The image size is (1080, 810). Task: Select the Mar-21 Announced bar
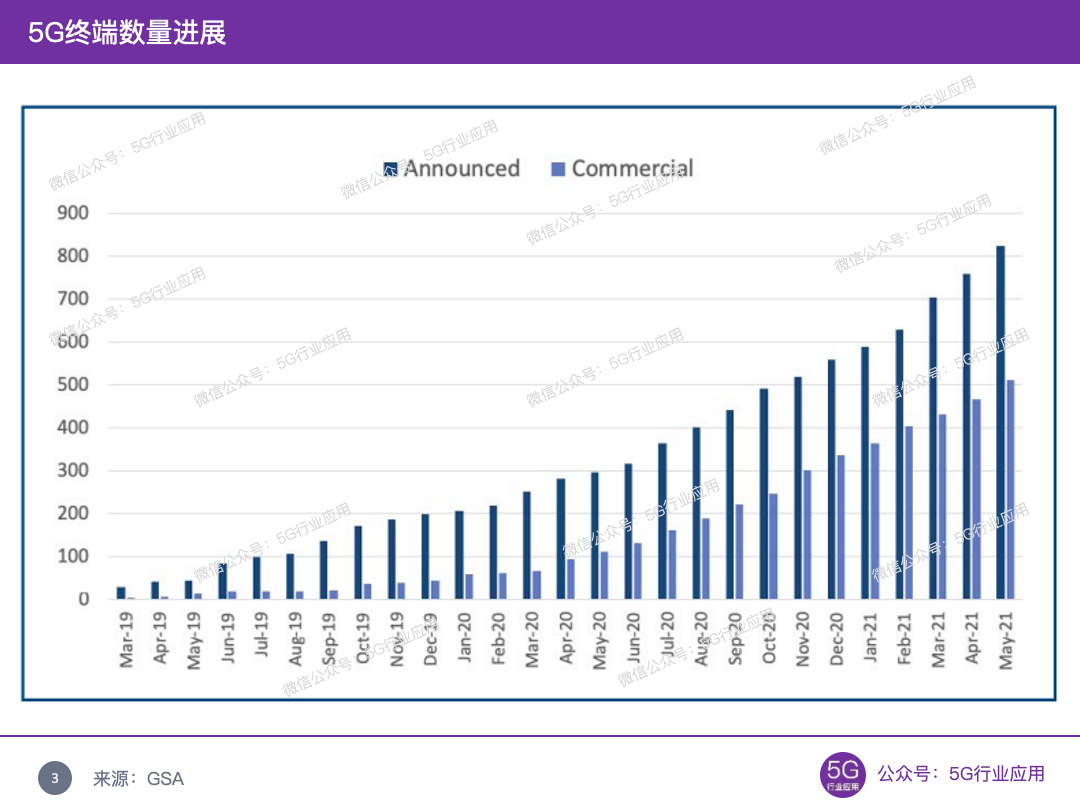click(x=933, y=448)
